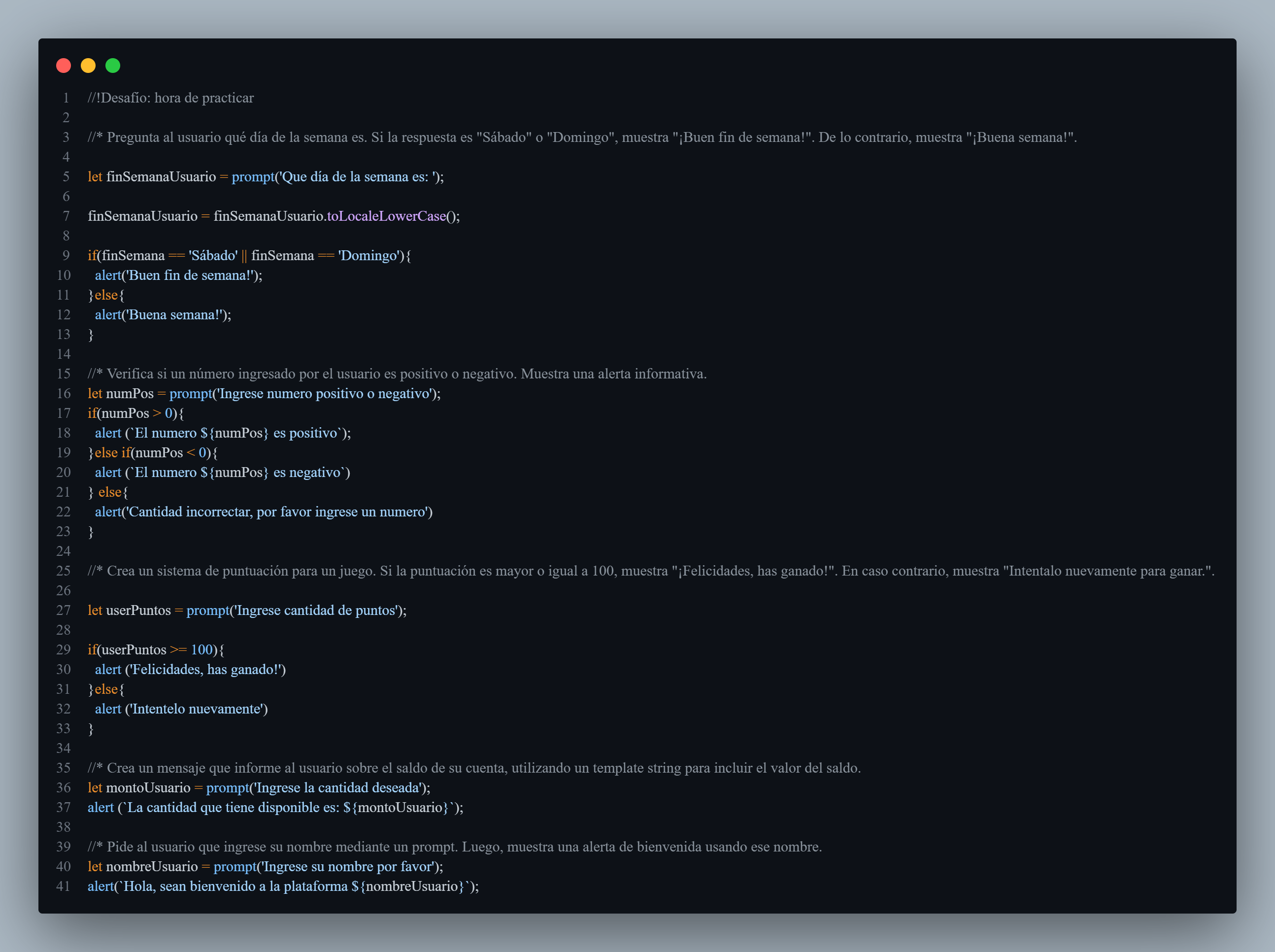The height and width of the screenshot is (952, 1275).
Task: Click alert 'Hola, sean bienvenido a la plataforma'
Action: coord(283,886)
